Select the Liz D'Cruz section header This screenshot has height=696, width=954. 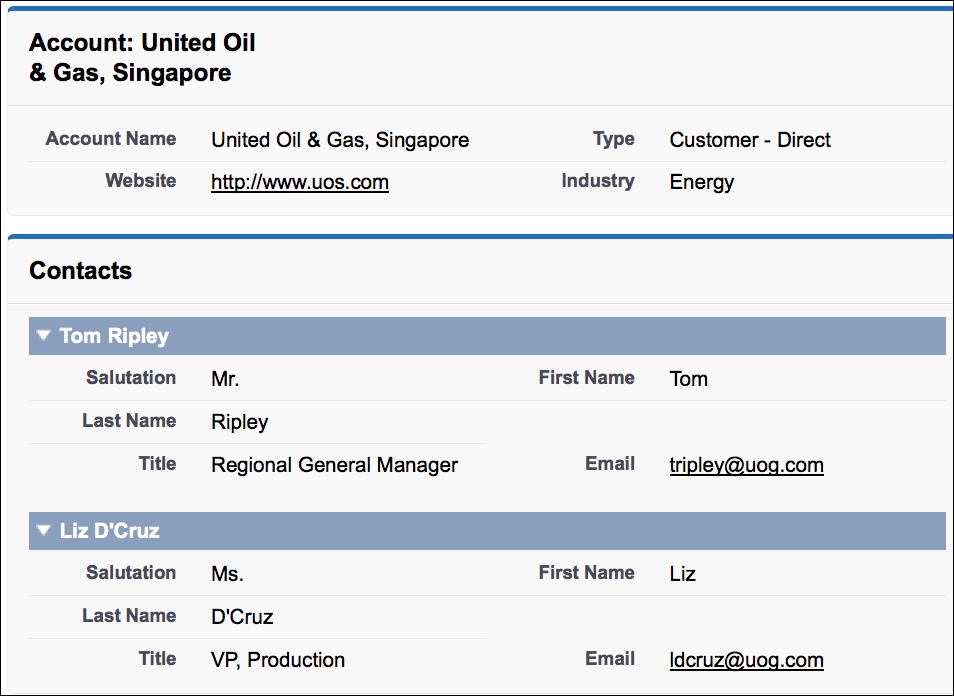coord(487,531)
